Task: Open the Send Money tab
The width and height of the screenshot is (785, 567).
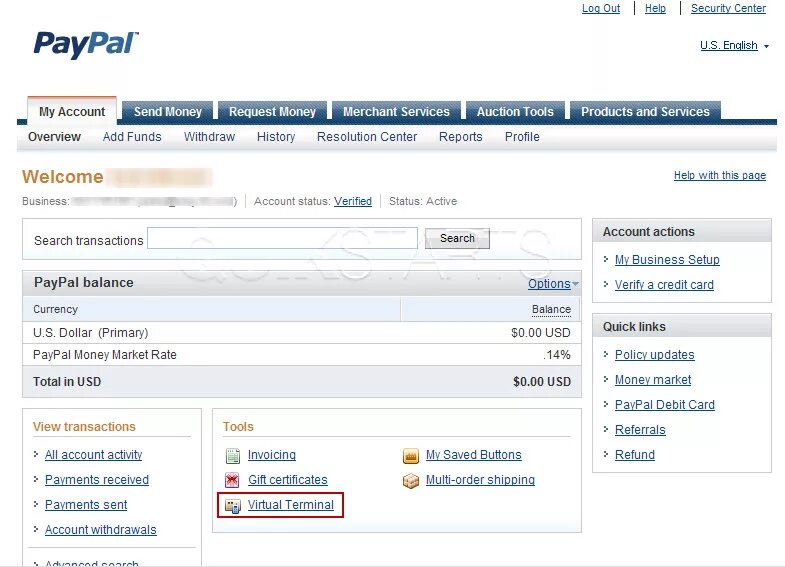Action: point(168,111)
